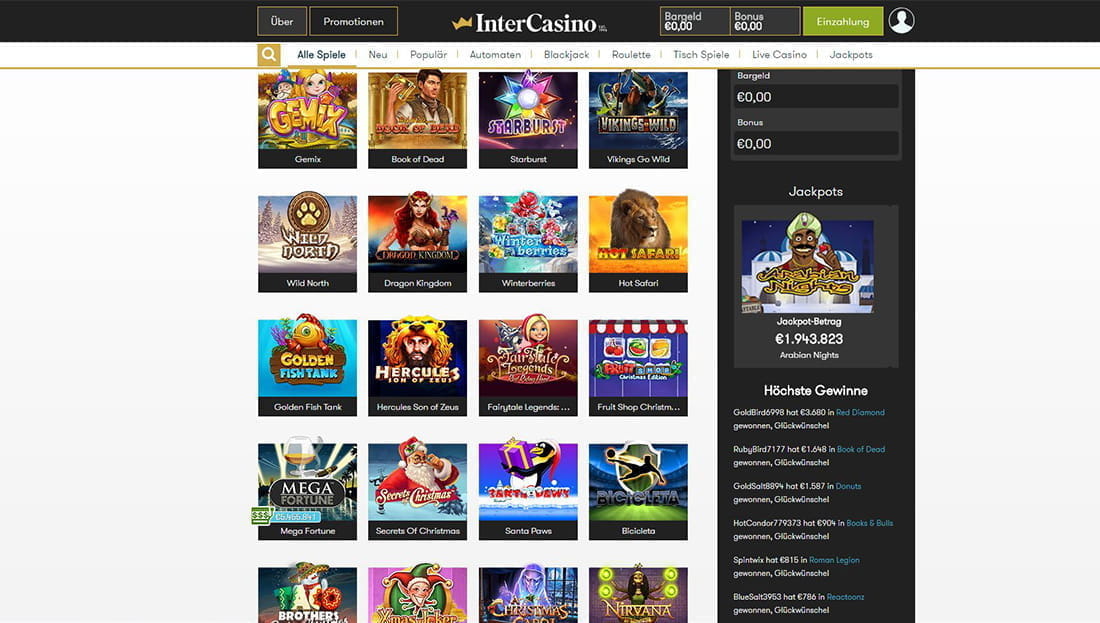Launch the Golden Fish Tank game
Image resolution: width=1100 pixels, height=623 pixels.
point(307,366)
